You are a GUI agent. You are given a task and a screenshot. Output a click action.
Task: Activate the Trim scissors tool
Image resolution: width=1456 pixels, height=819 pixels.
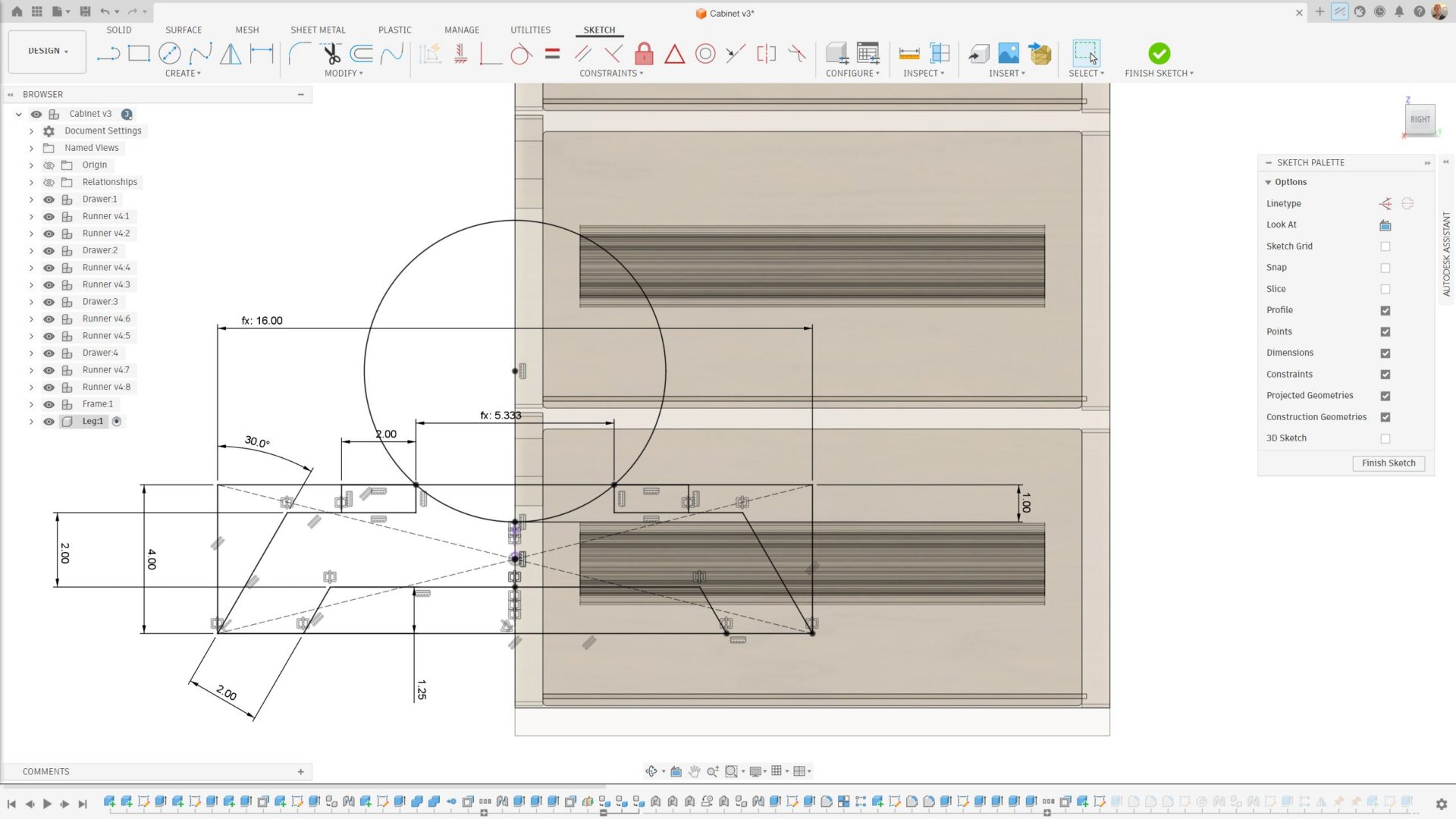click(331, 54)
